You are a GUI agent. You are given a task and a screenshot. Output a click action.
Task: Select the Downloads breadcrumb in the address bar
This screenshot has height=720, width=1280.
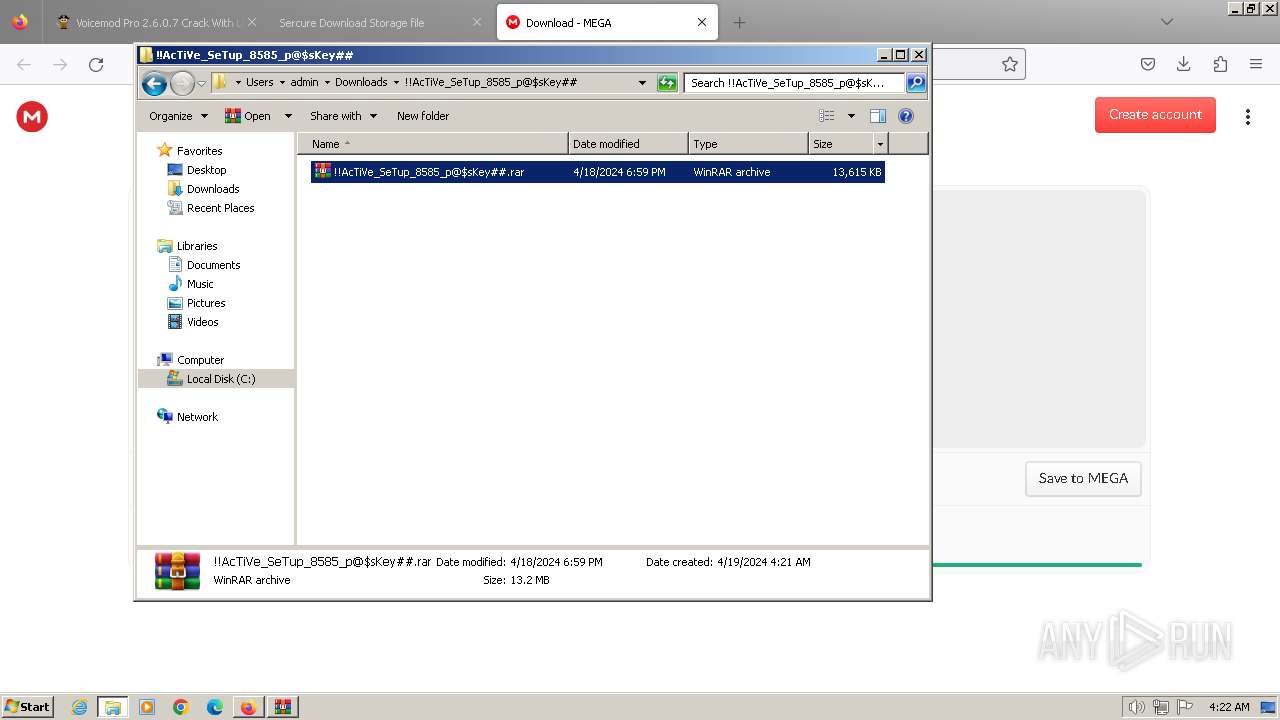[x=361, y=82]
